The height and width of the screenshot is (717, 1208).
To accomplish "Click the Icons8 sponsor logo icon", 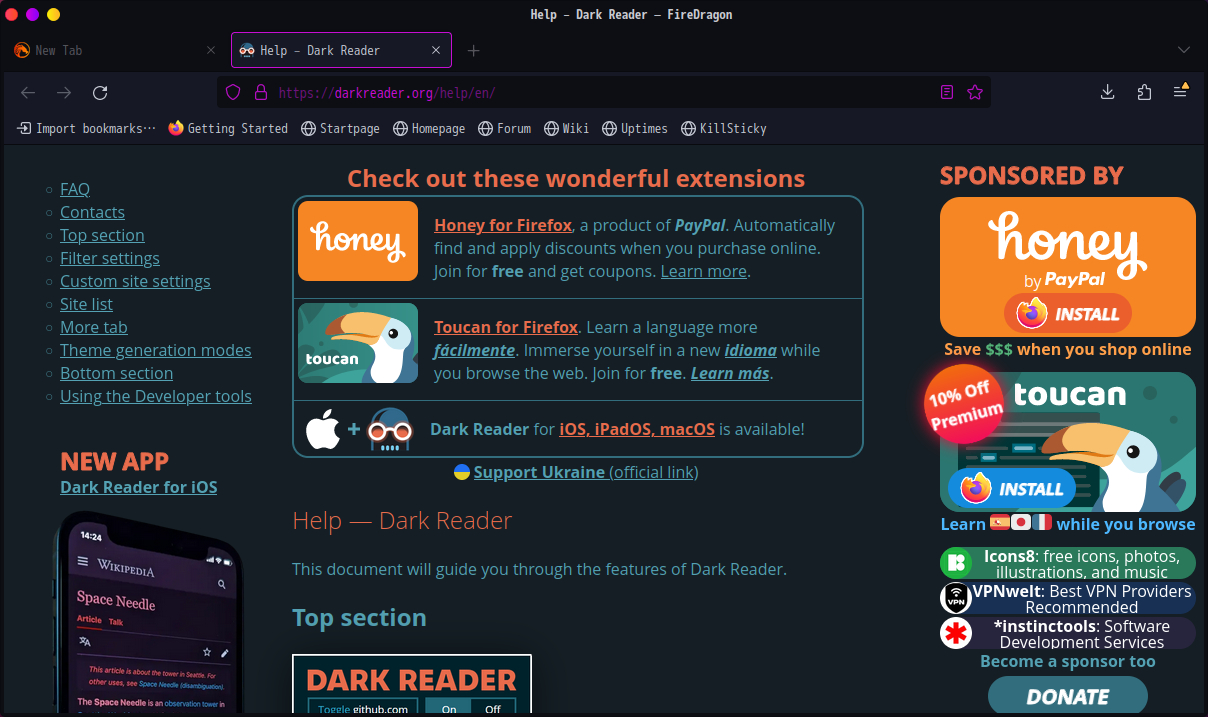I will coord(956,563).
